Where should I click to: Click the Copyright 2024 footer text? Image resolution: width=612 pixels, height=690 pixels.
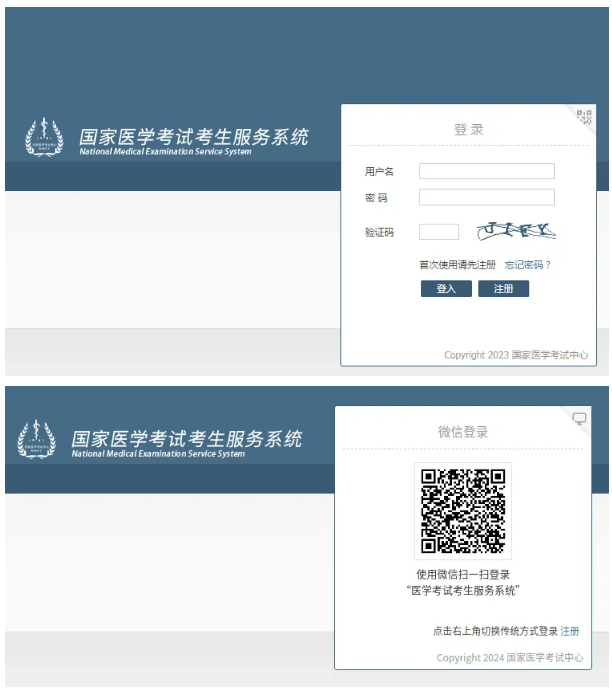tap(510, 657)
